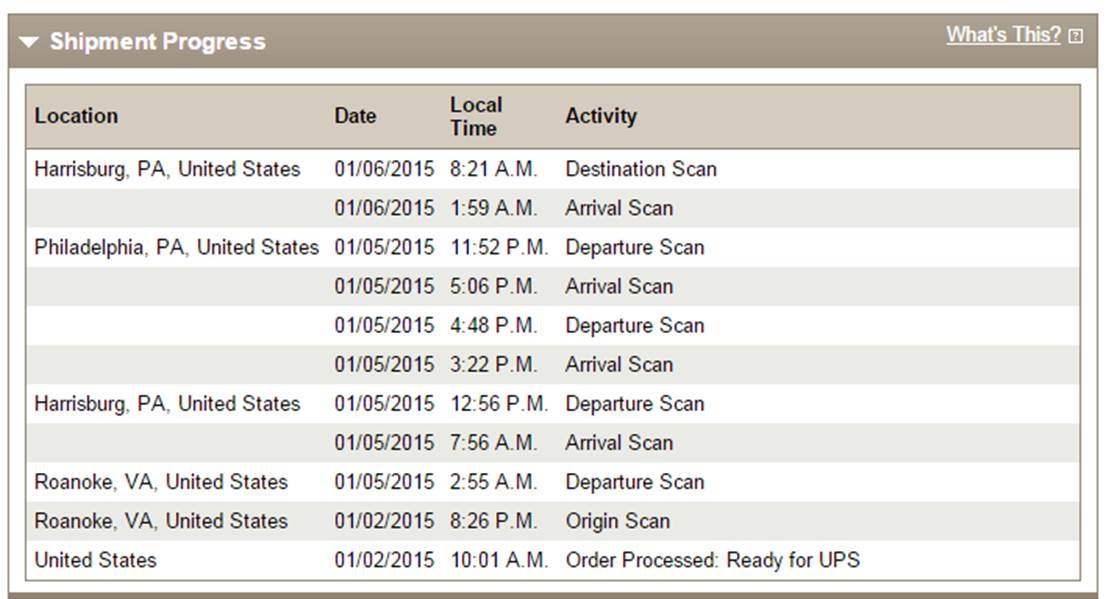Select the Date column header

(355, 115)
